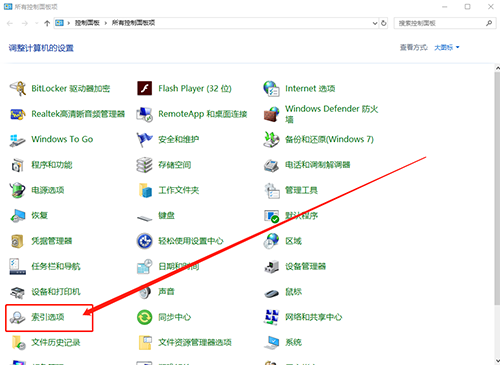Select 控制面板 in the breadcrumb path

87,23
